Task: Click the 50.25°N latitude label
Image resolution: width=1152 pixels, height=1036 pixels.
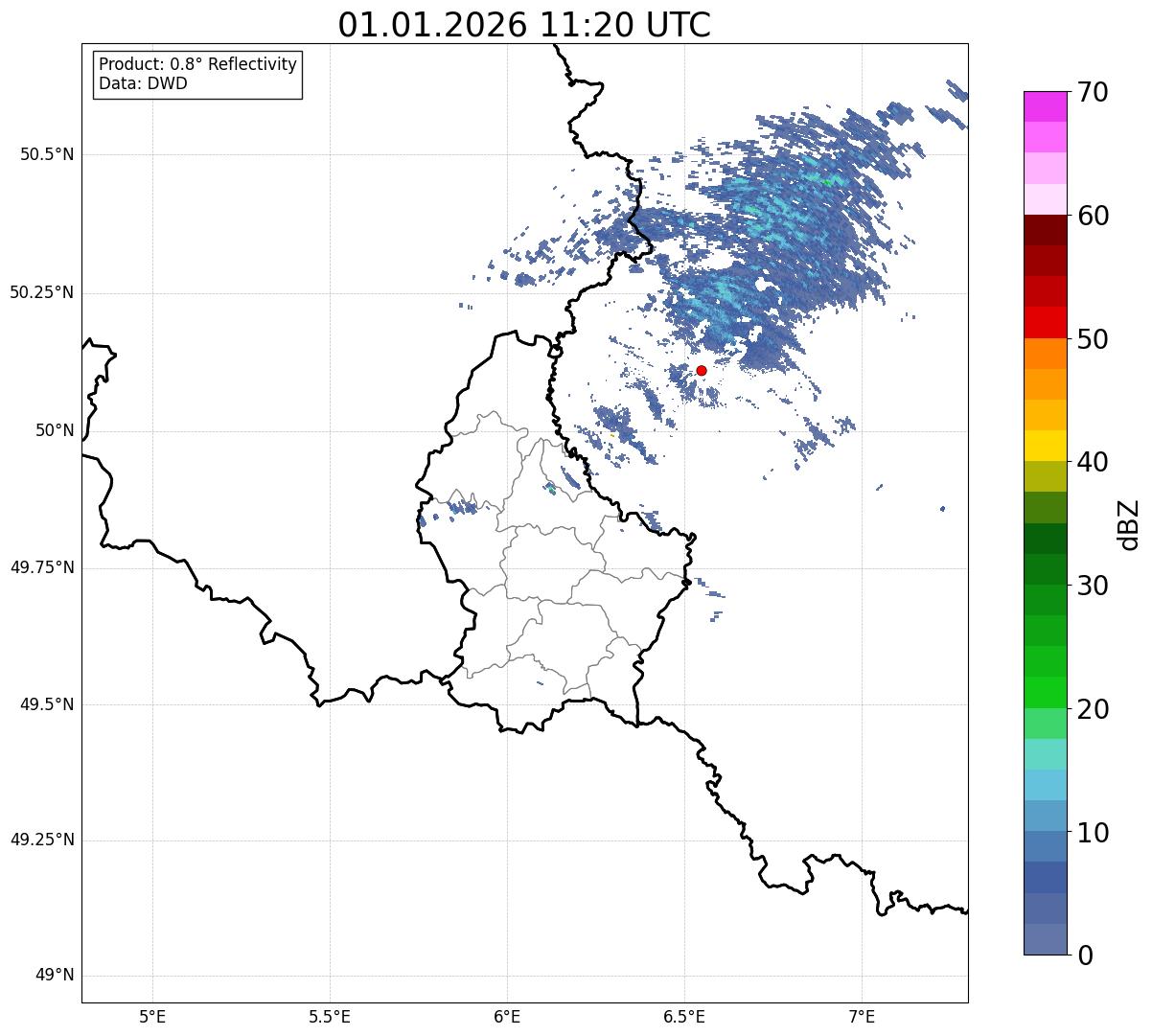Action: tap(42, 292)
